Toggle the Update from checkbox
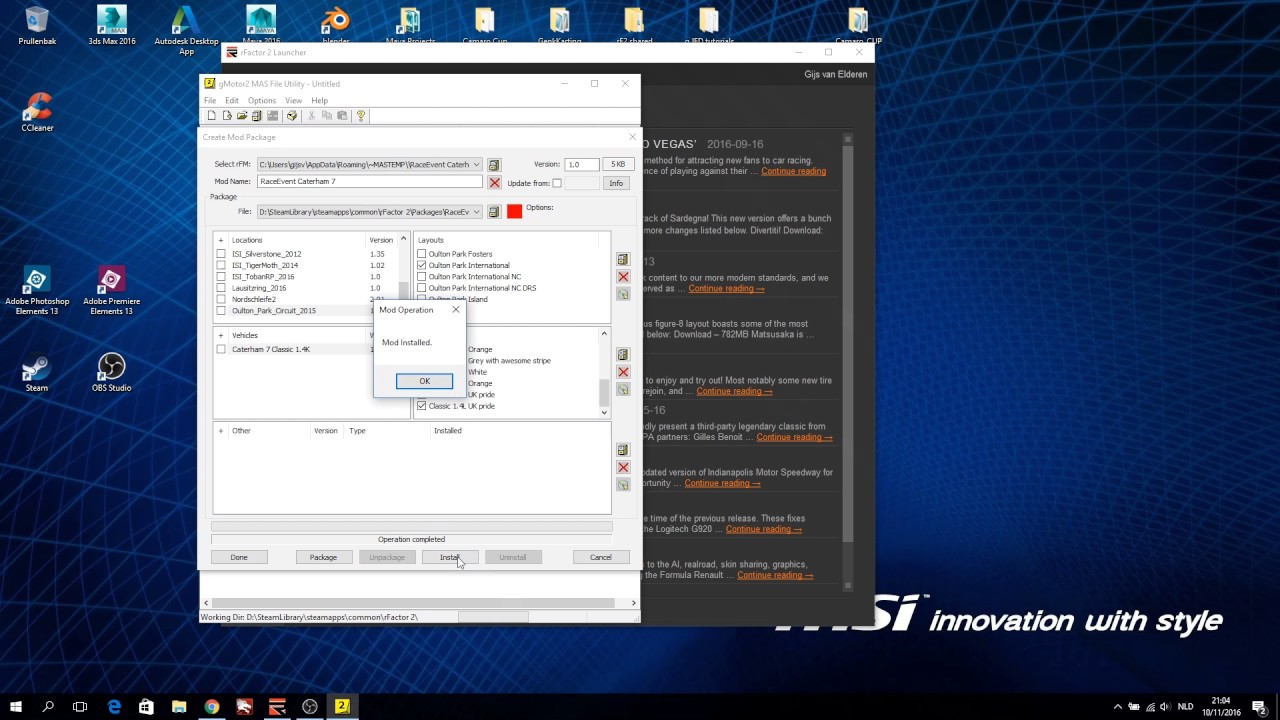This screenshot has height=720, width=1280. click(557, 183)
